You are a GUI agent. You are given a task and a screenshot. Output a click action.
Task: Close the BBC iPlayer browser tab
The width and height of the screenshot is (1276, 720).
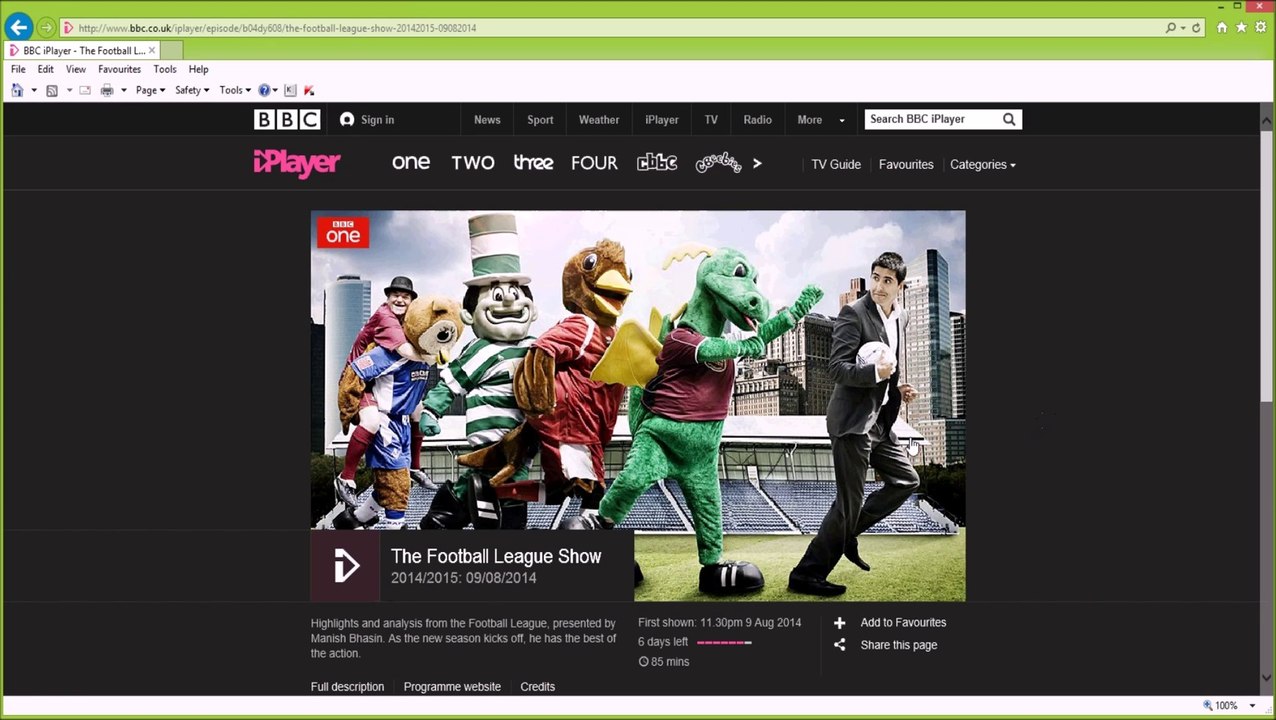click(x=152, y=50)
